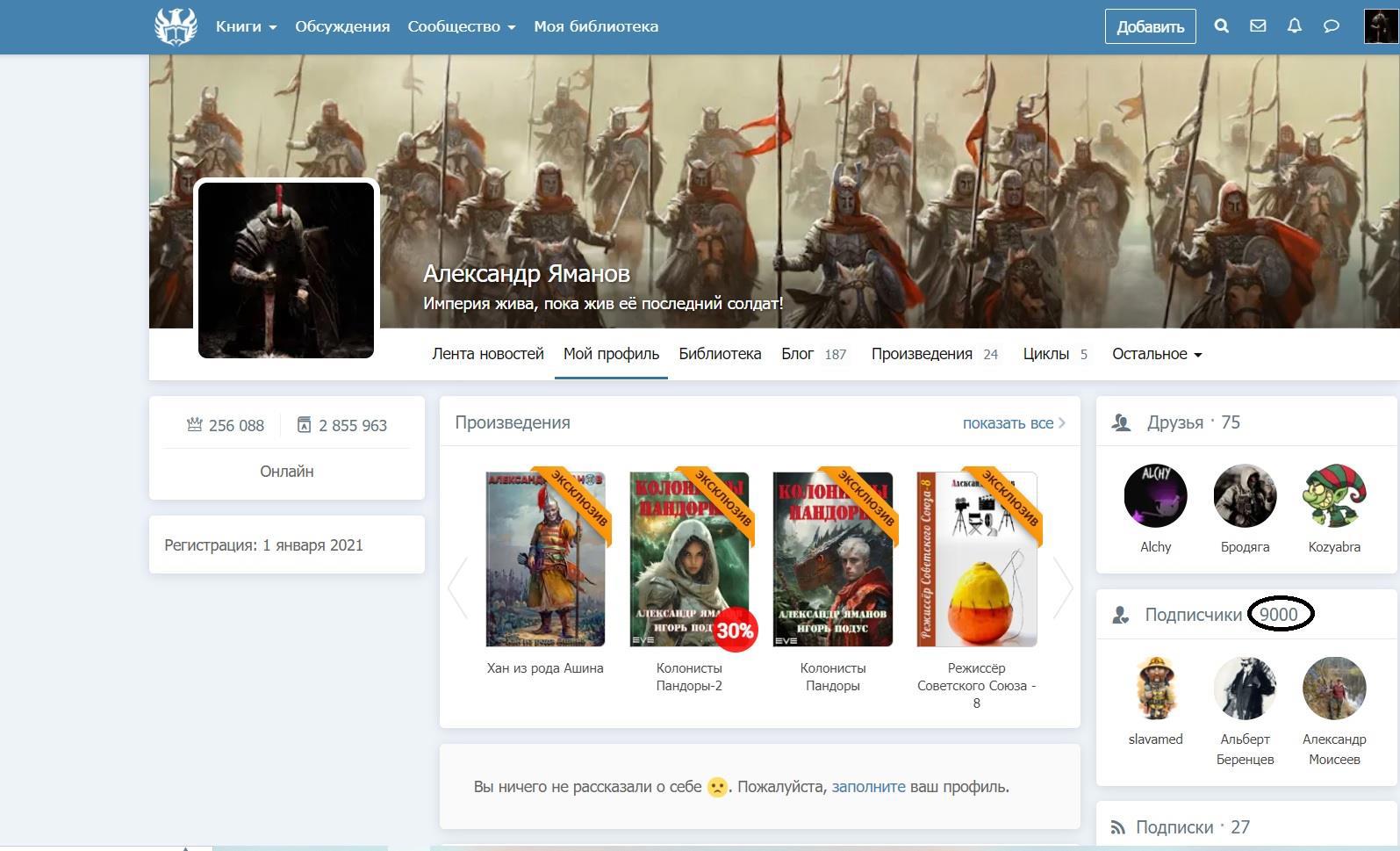Click the slavamed subscriber avatar
The width and height of the screenshot is (1400, 851).
(x=1155, y=689)
